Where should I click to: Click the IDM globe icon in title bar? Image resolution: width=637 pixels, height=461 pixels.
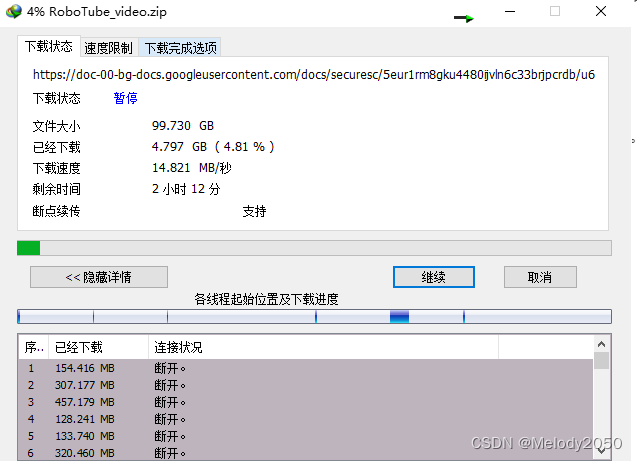(13, 11)
